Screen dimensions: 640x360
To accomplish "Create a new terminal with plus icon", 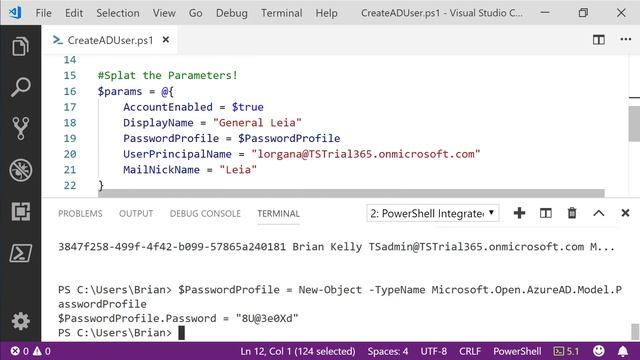I will (x=519, y=213).
